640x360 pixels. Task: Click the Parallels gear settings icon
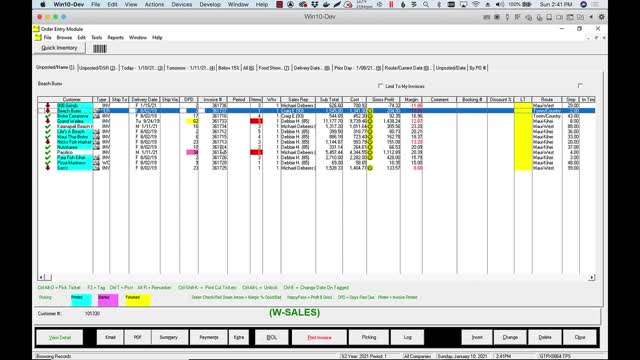point(601,17)
